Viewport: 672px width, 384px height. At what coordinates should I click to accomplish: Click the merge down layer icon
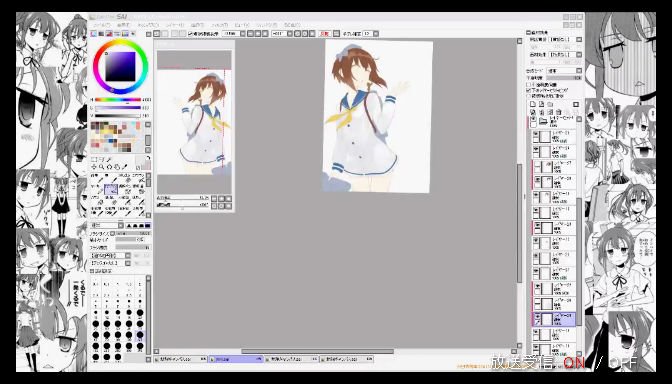[541, 112]
